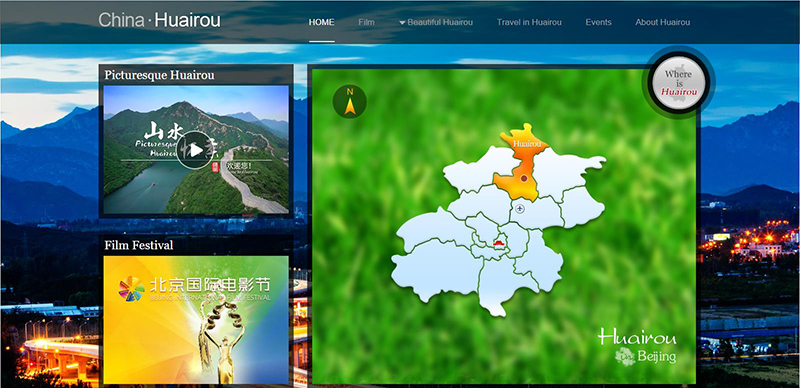This screenshot has width=800, height=388.
Task: Open Travel in Huairou menu
Action: tap(529, 22)
